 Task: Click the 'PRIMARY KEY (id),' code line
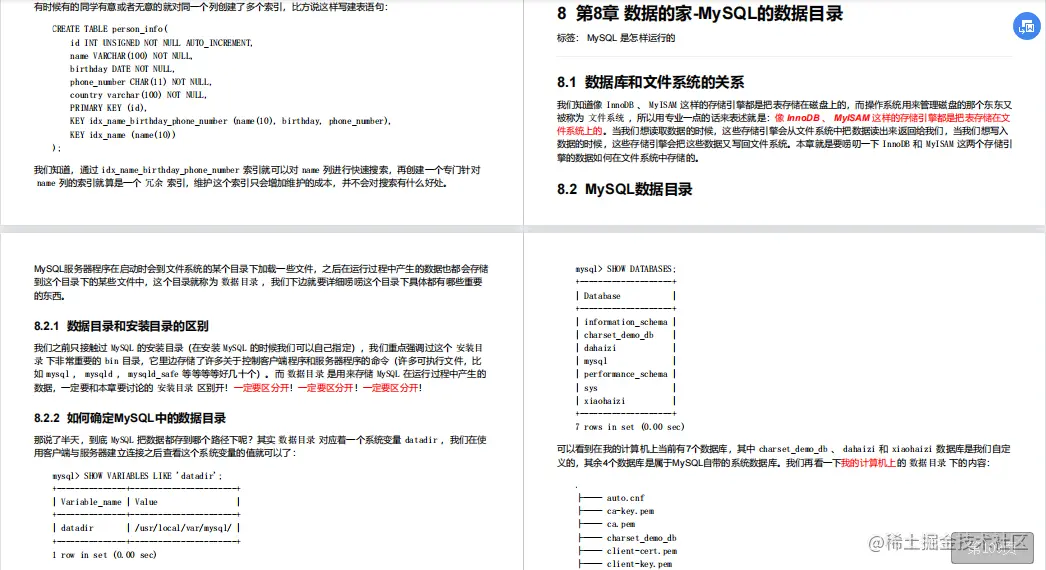(x=108, y=107)
